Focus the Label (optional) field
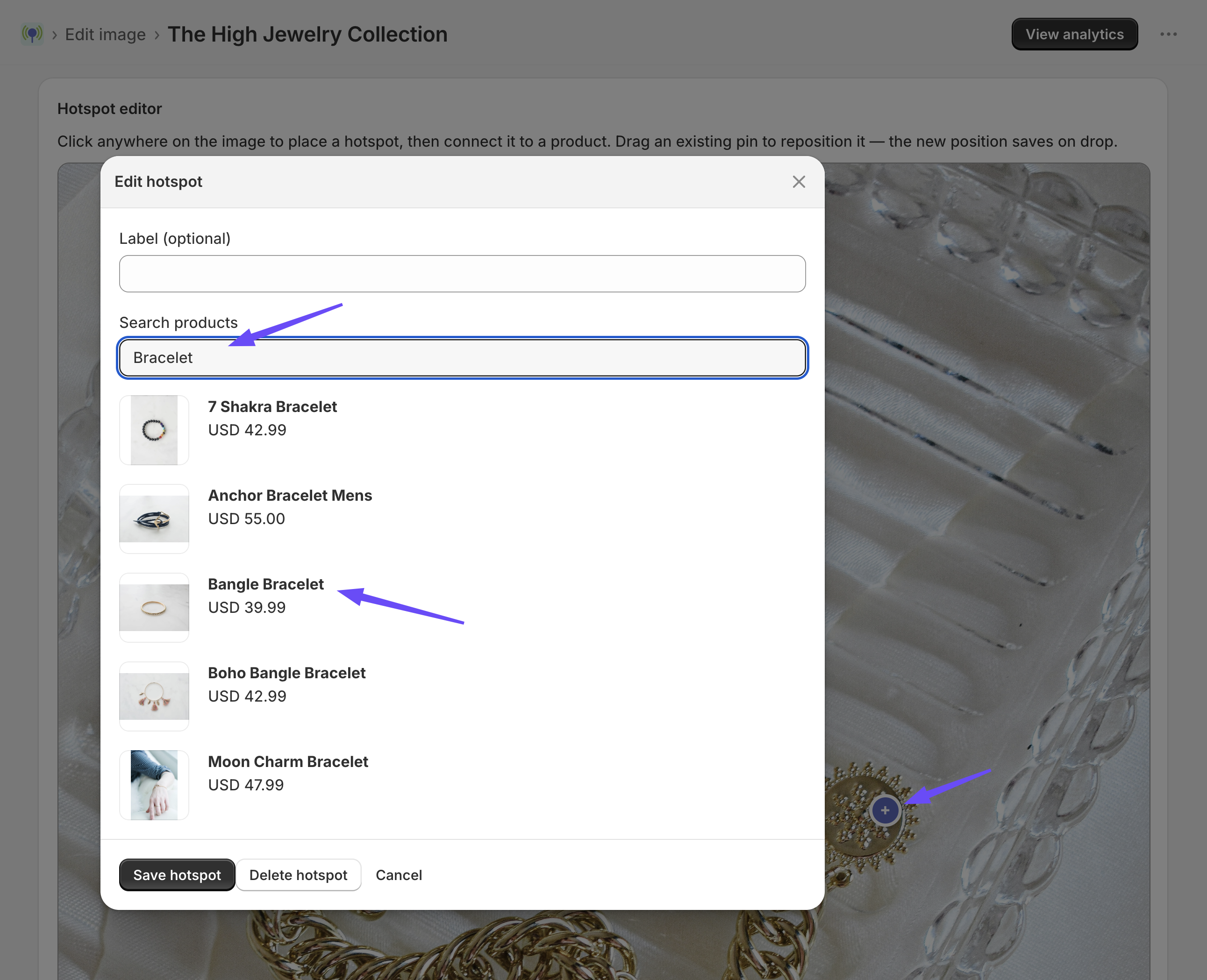 (x=462, y=274)
